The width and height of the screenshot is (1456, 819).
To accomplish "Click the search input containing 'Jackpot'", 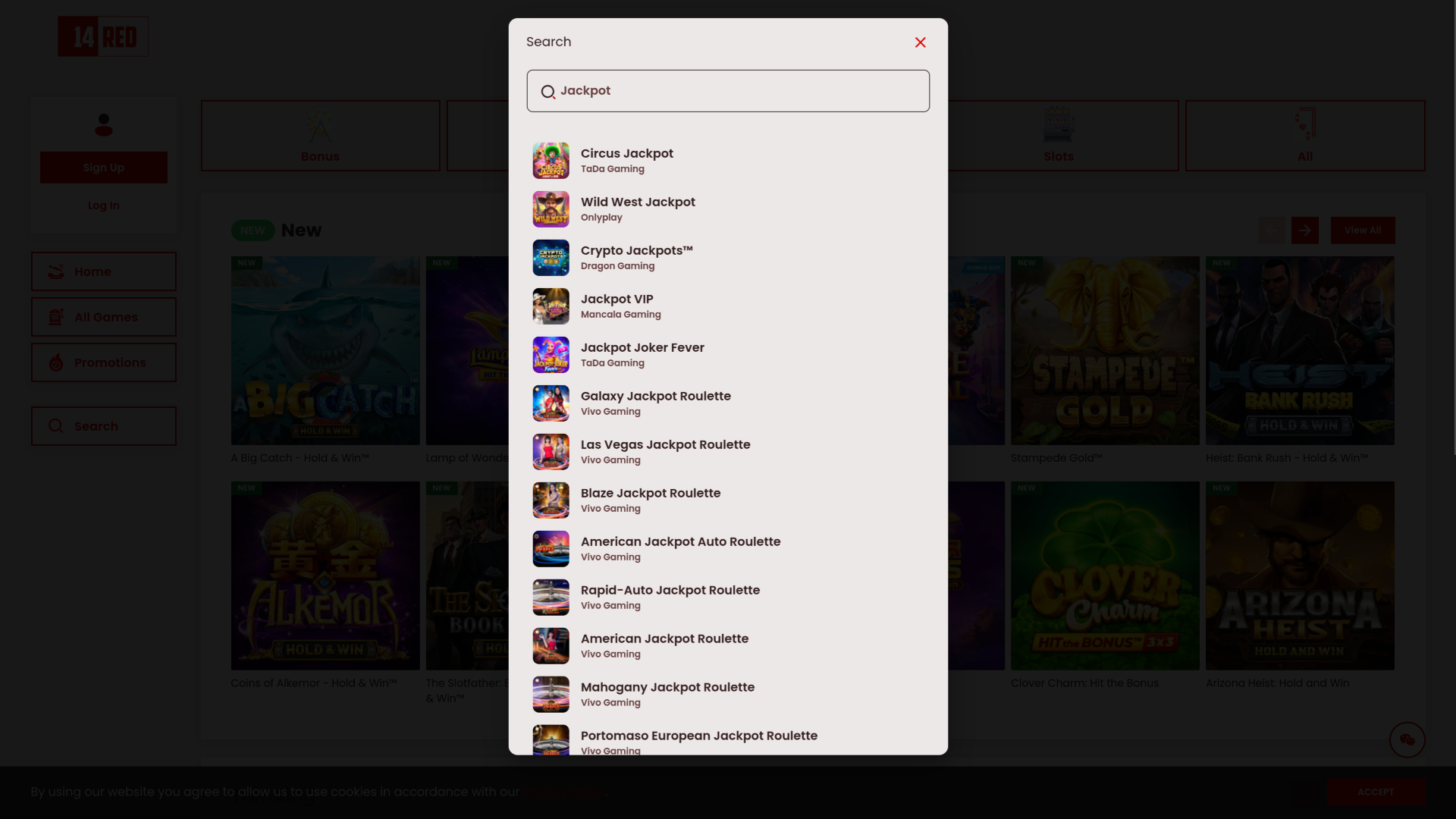I will [727, 90].
